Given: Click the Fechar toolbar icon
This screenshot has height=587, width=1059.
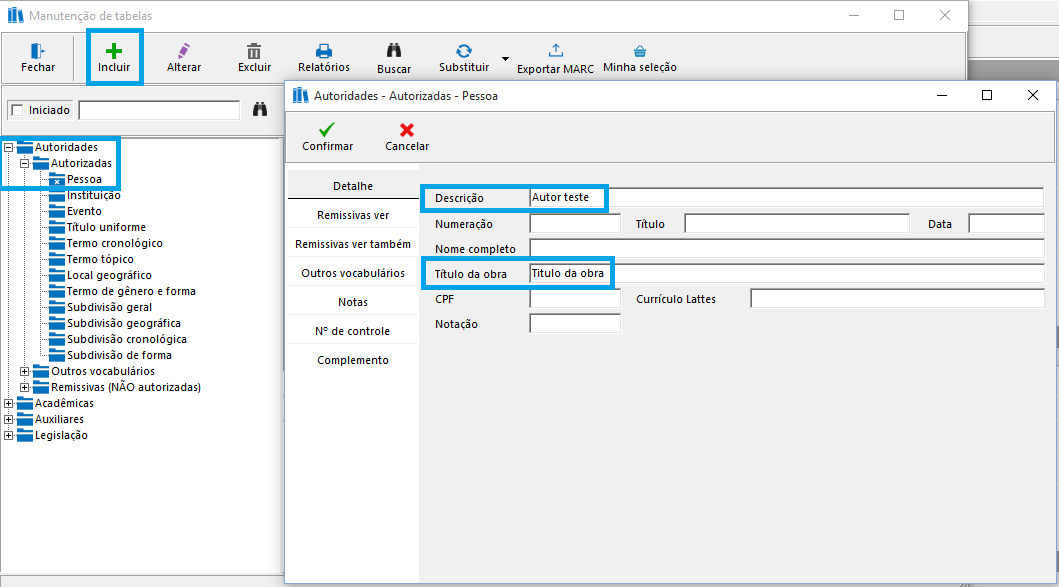Looking at the screenshot, I should (38, 51).
